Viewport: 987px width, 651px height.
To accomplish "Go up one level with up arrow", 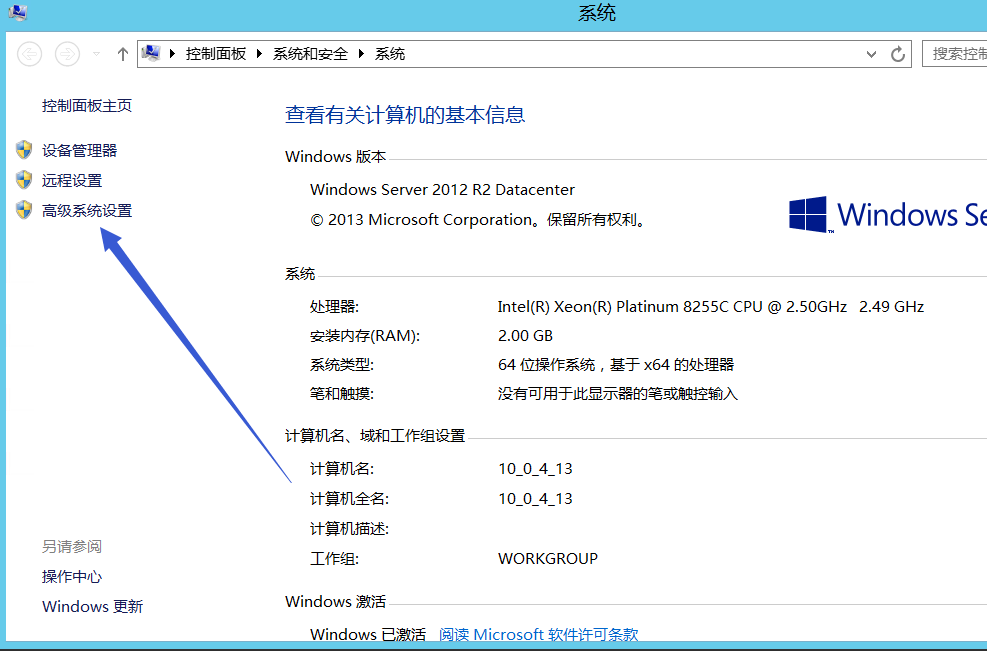I will tap(123, 54).
